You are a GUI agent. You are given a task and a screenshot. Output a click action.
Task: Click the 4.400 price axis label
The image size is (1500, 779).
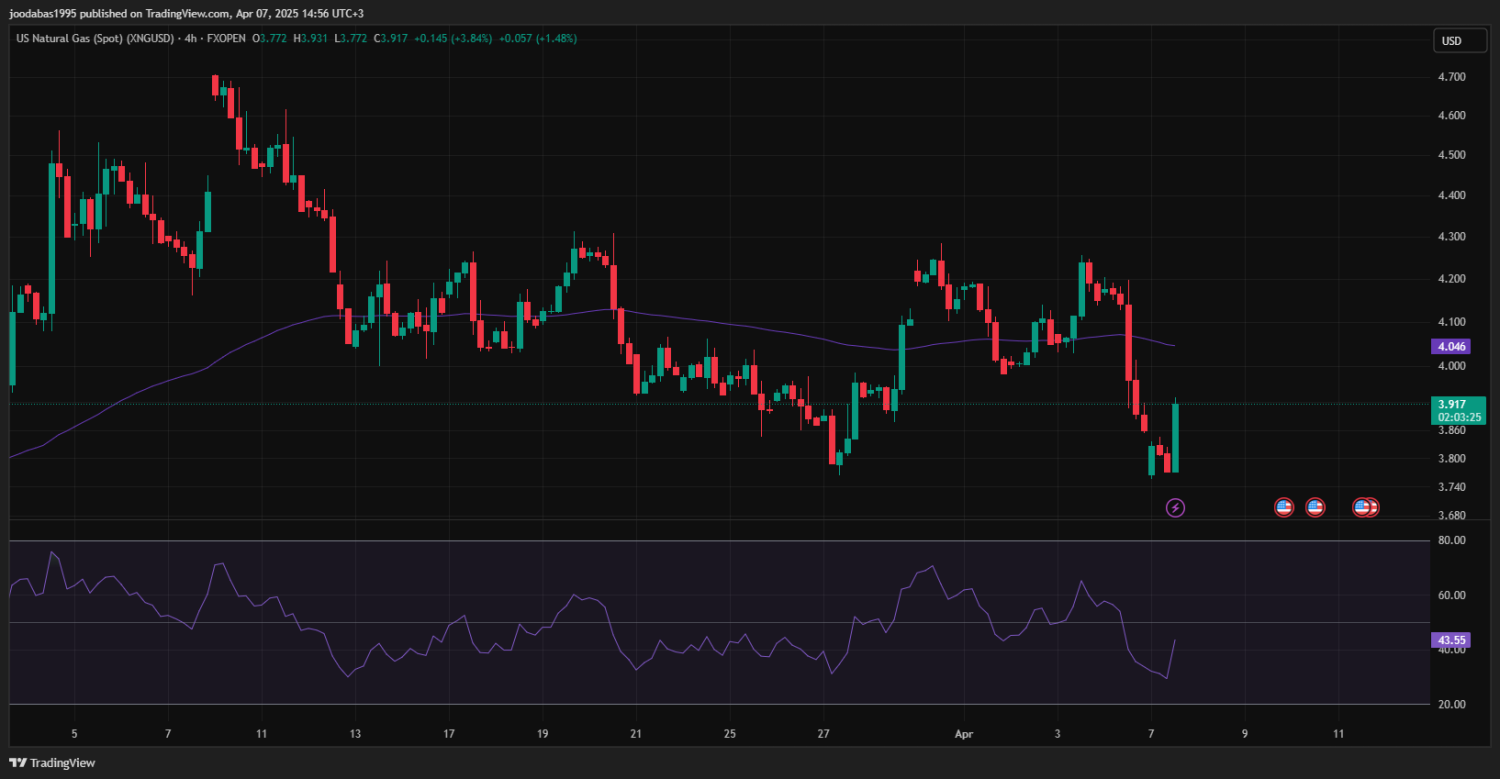[x=1451, y=195]
